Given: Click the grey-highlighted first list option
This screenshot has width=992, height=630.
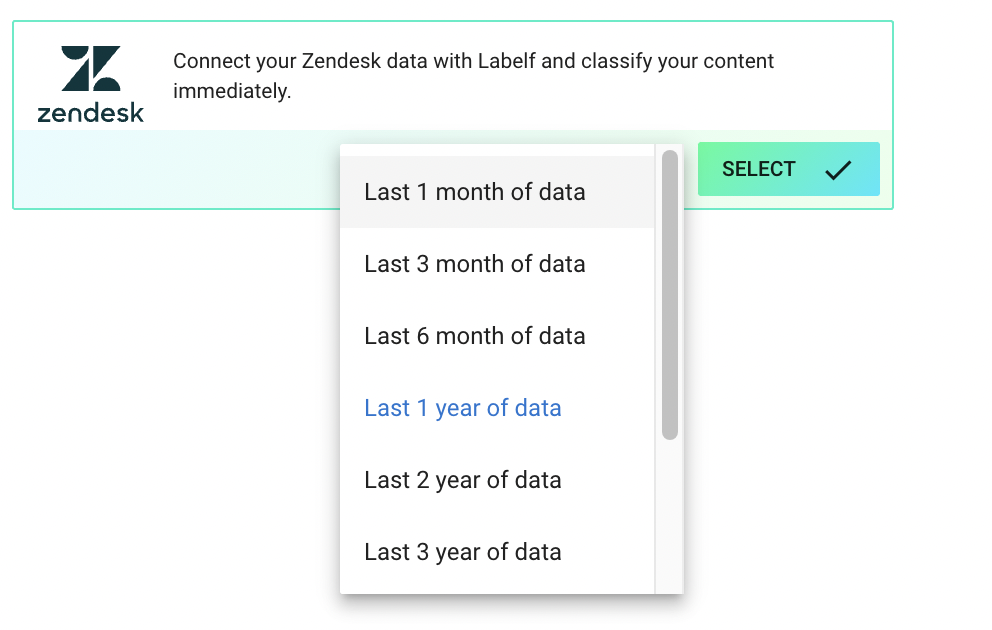Looking at the screenshot, I should (497, 192).
